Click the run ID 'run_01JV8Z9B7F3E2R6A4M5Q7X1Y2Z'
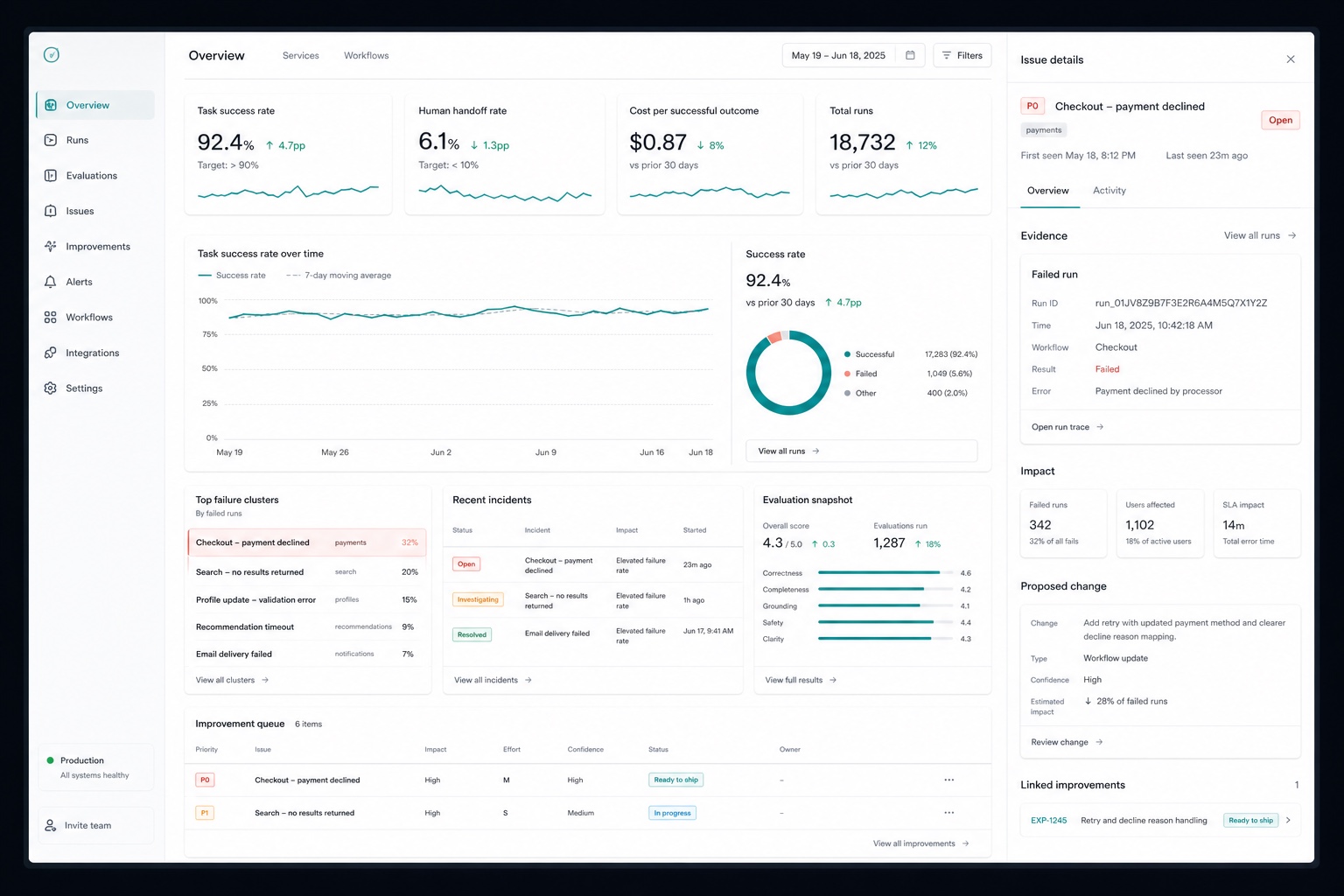Viewport: 1344px width, 896px height. pos(1181,304)
